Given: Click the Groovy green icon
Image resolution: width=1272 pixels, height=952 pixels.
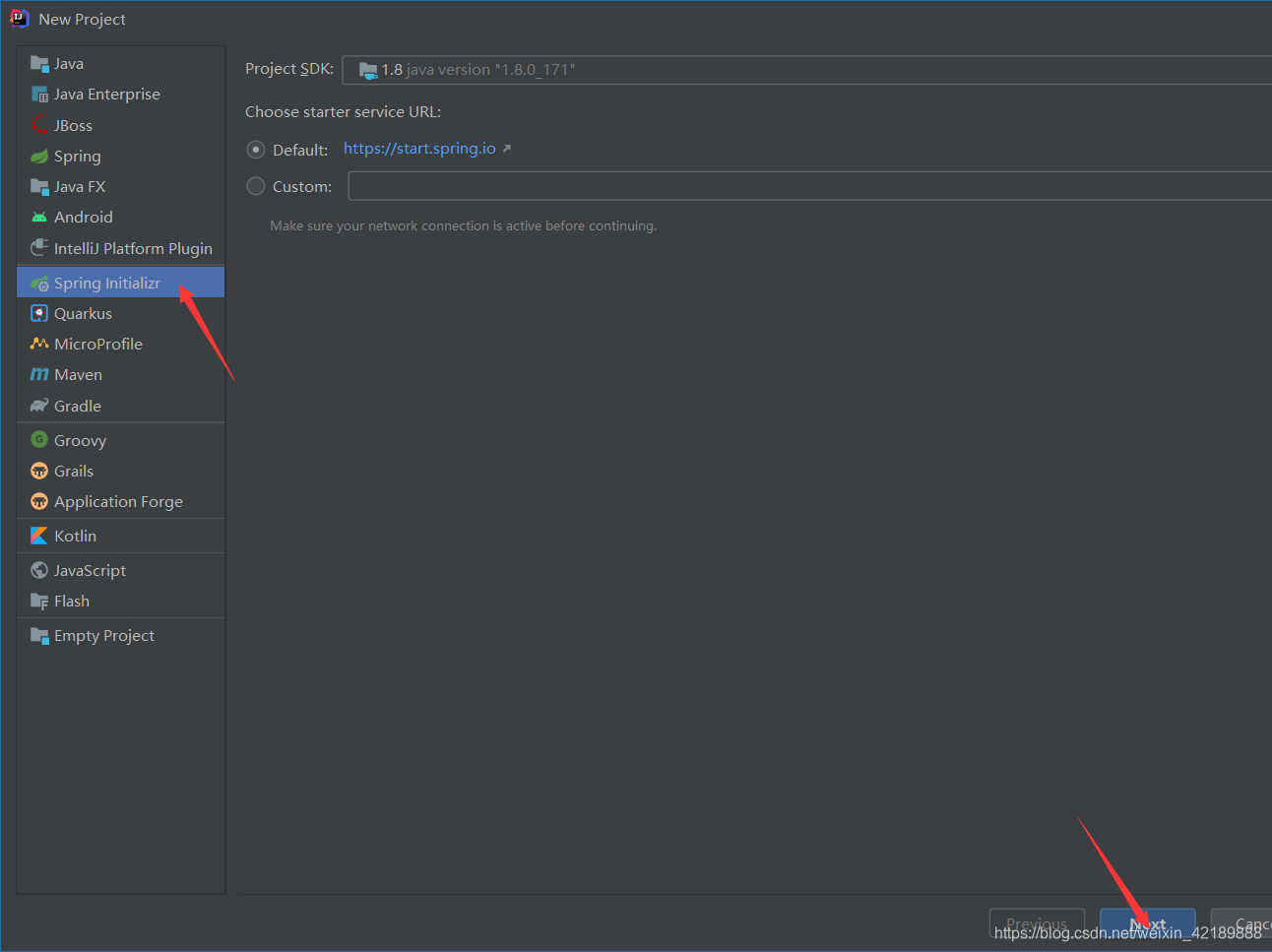Looking at the screenshot, I should coord(39,439).
